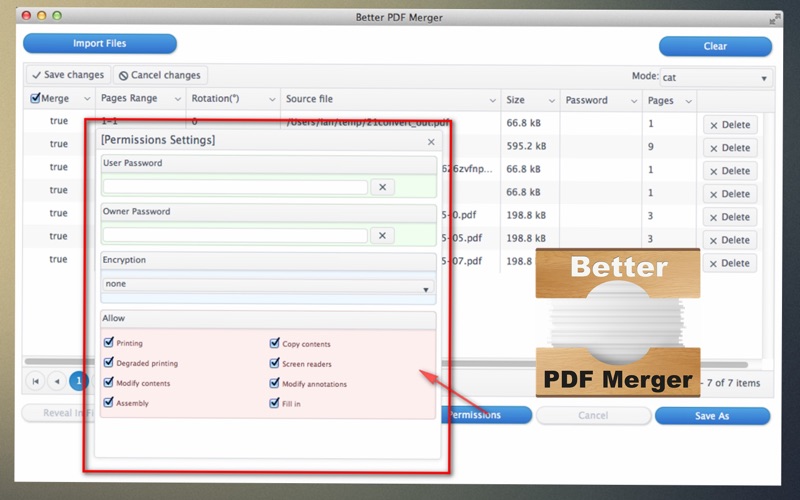Click the Permissions button

[x=486, y=415]
